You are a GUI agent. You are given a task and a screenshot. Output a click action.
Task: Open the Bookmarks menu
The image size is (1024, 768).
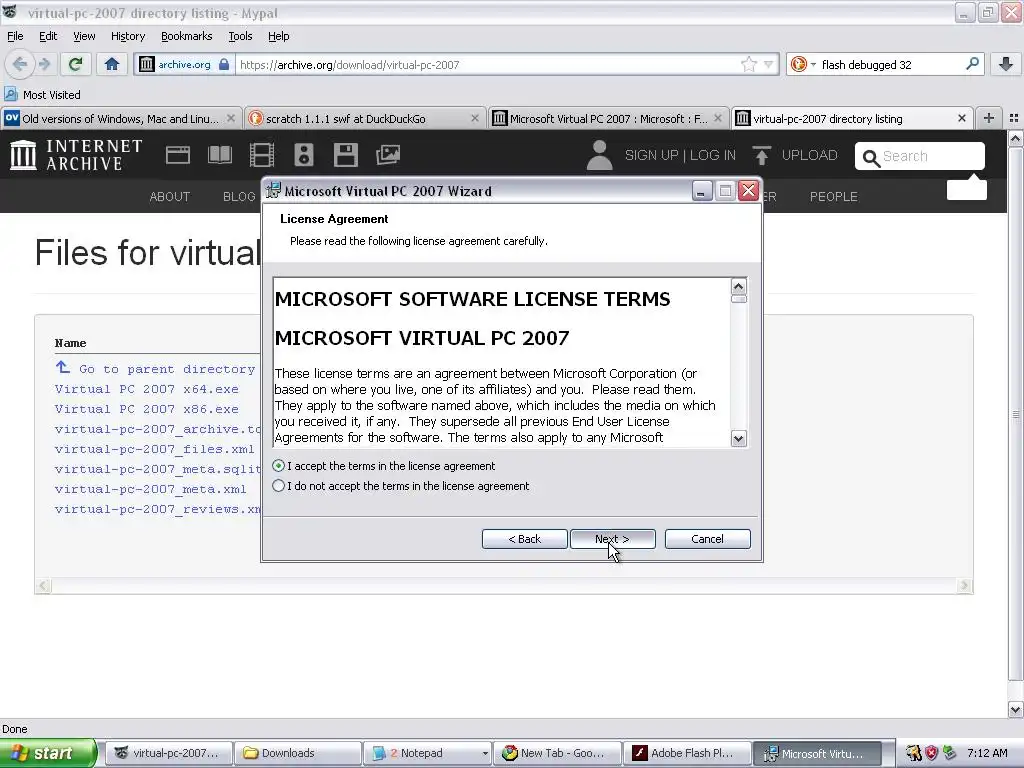click(x=186, y=36)
